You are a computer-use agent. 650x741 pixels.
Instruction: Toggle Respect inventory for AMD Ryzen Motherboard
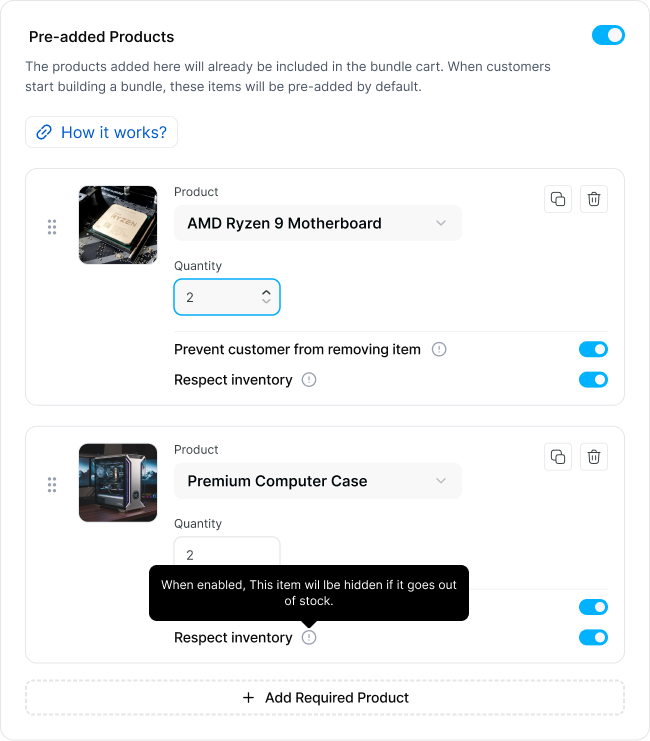[593, 380]
